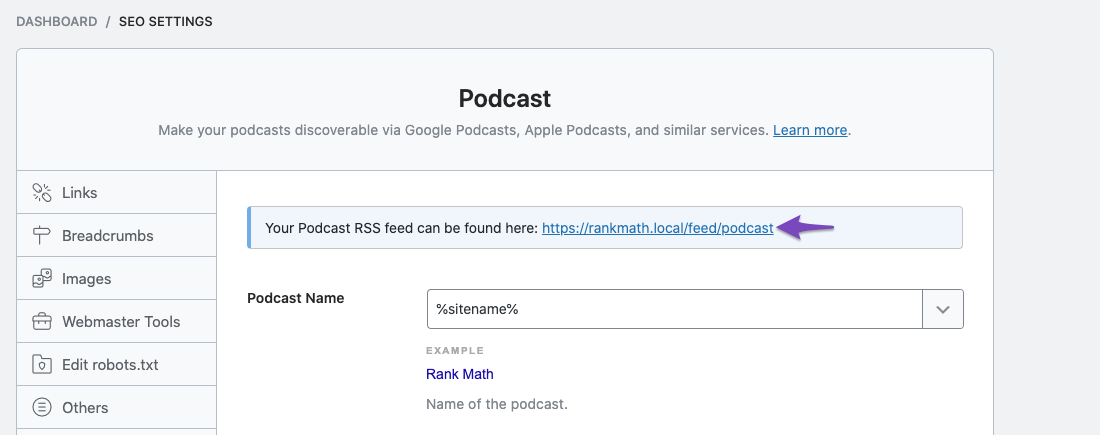This screenshot has width=1100, height=435.
Task: Open the Others tab
Action: pyautogui.click(x=116, y=408)
